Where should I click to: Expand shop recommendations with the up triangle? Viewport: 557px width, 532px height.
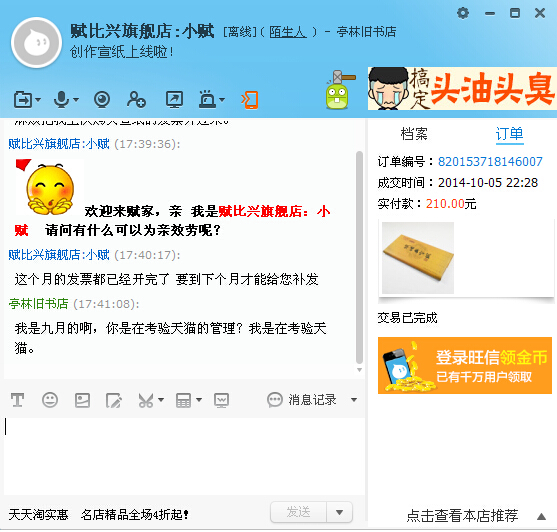(x=541, y=516)
